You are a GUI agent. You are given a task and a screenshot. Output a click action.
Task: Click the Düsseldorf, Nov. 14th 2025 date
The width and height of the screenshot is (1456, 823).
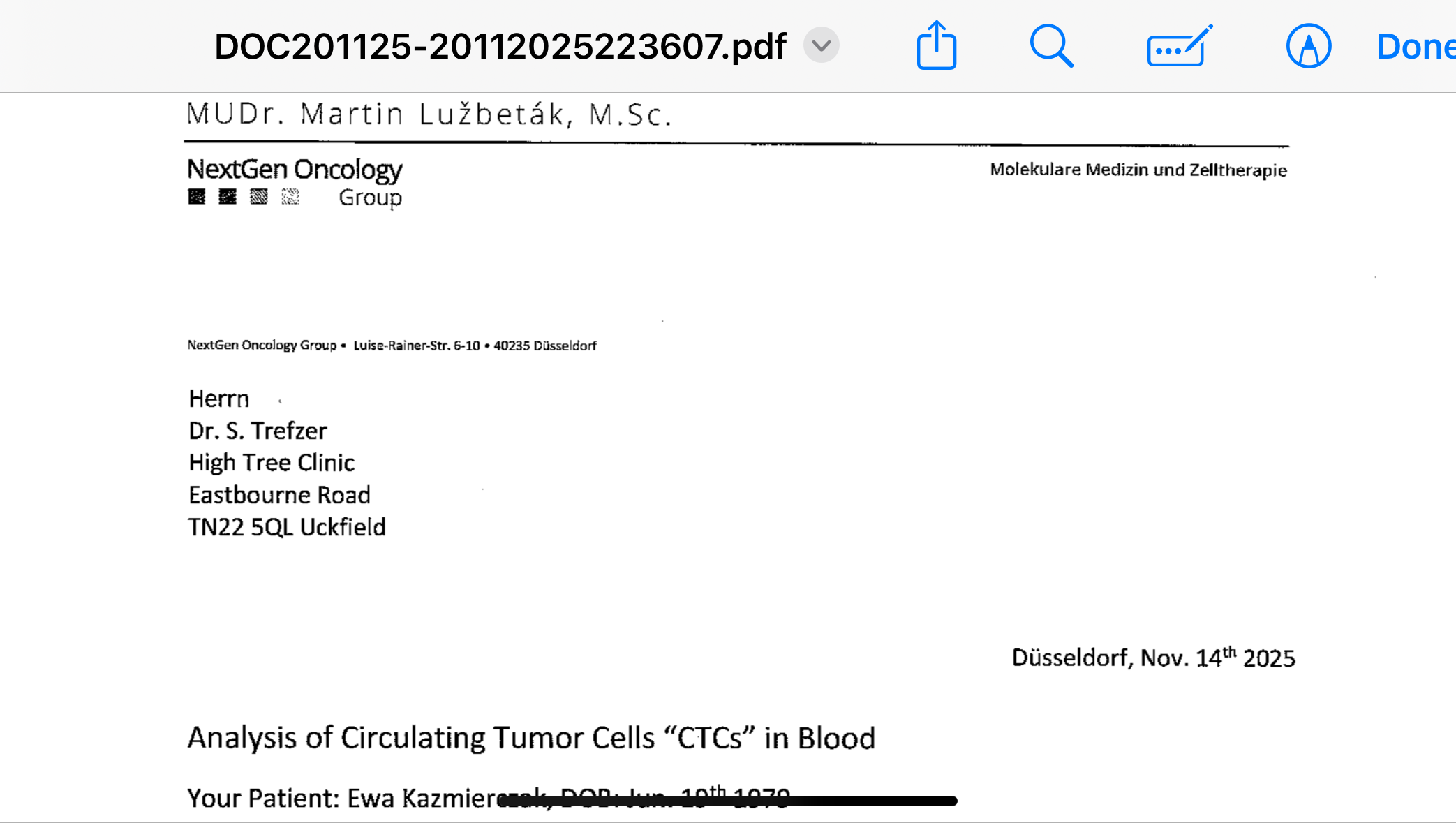pyautogui.click(x=1153, y=658)
